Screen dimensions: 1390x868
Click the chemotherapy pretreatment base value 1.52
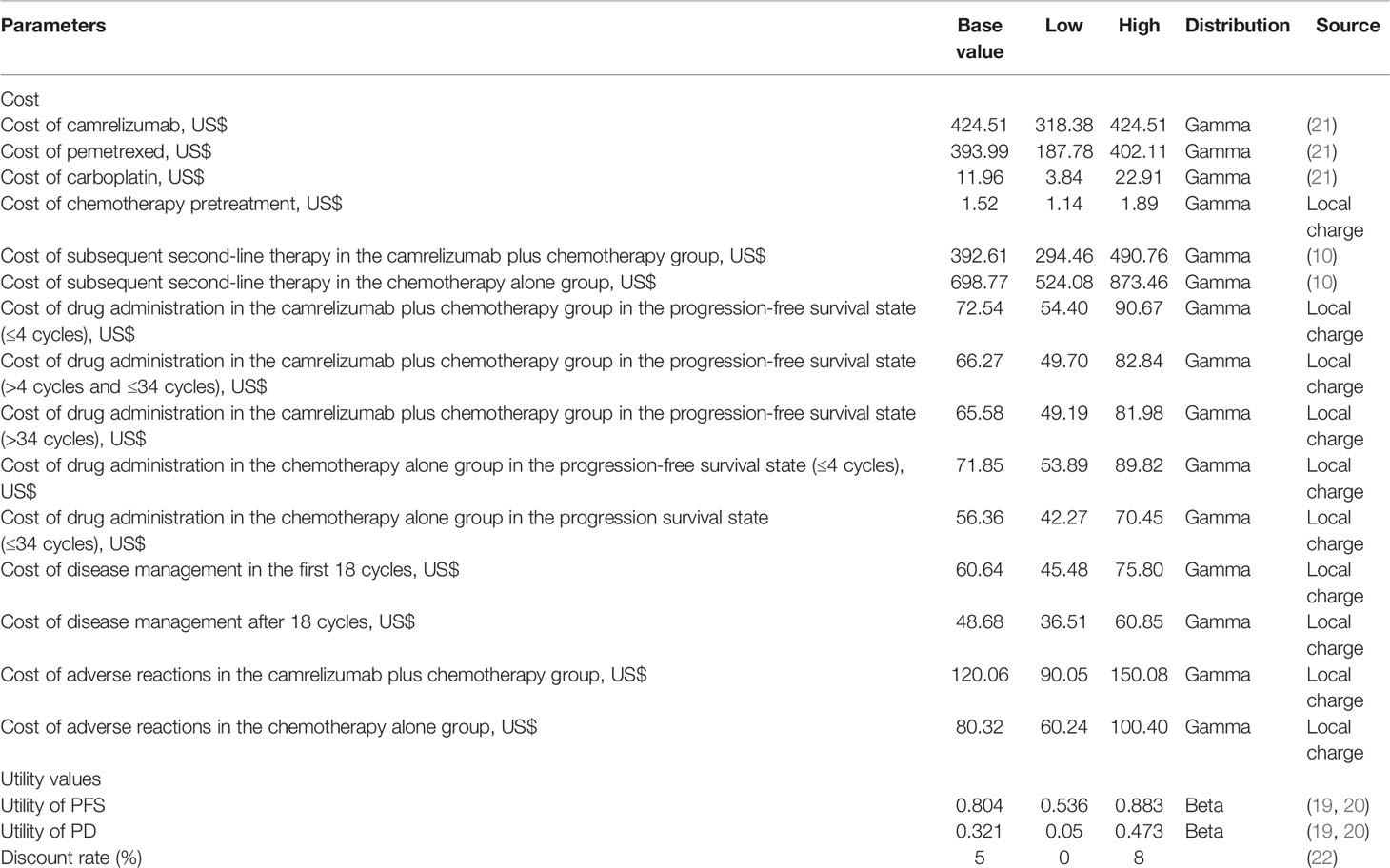tap(979, 204)
